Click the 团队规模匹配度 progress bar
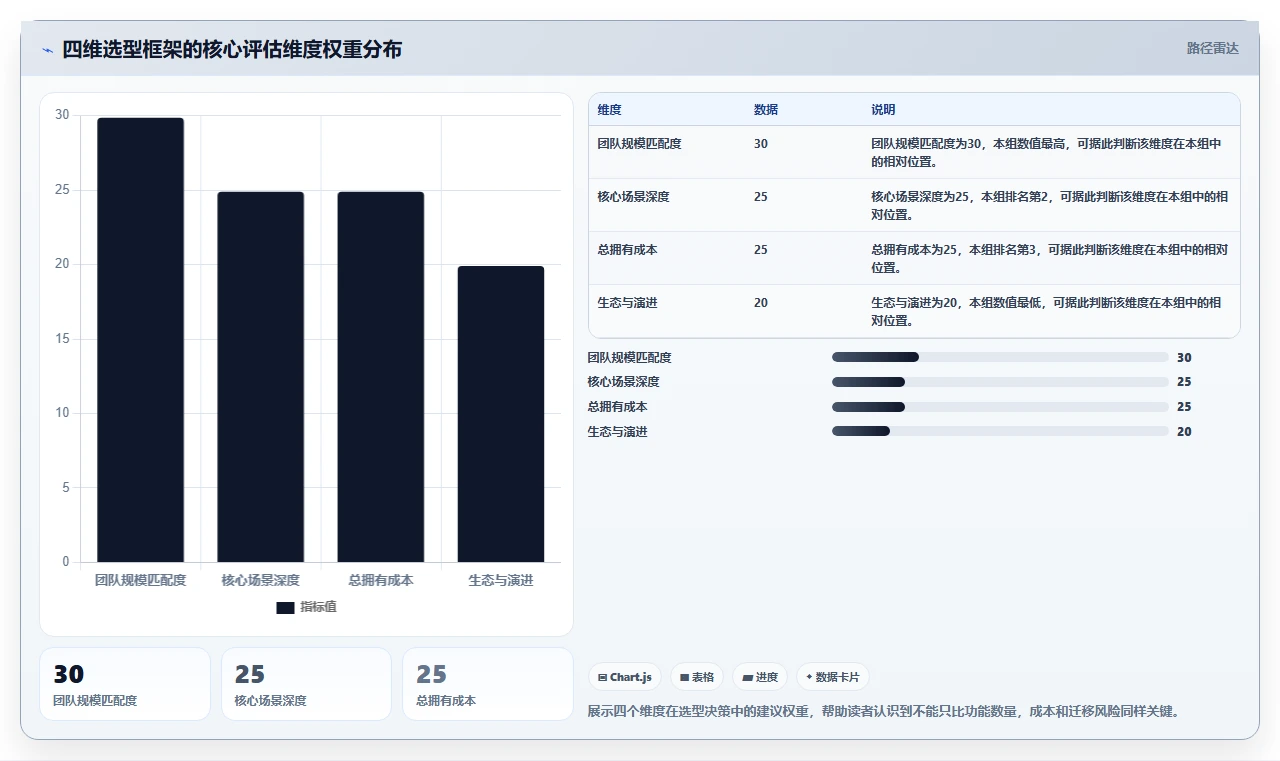1280x761 pixels. click(x=1000, y=357)
